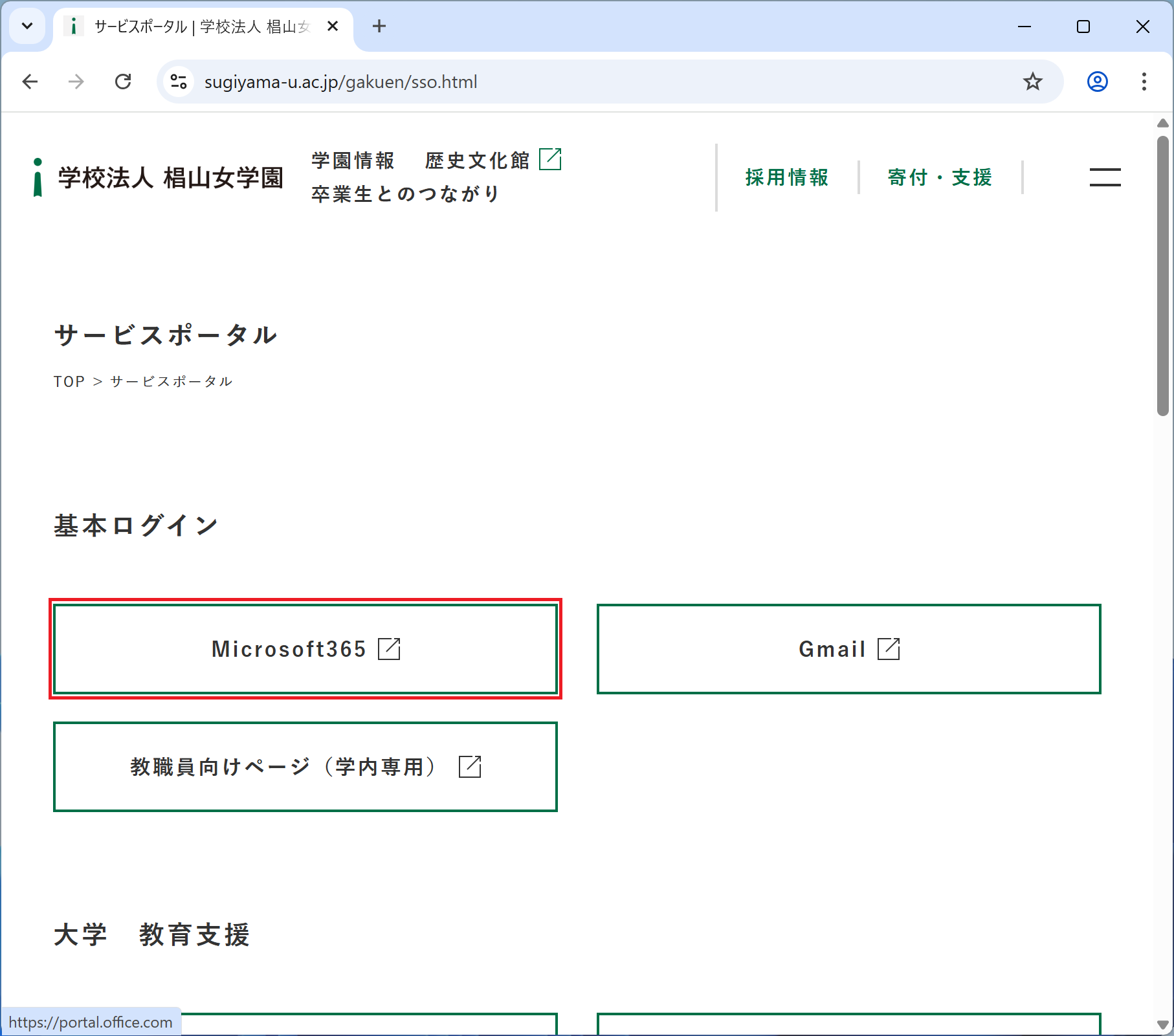Open the 採用情報 link
The height and width of the screenshot is (1036, 1174).
[787, 177]
